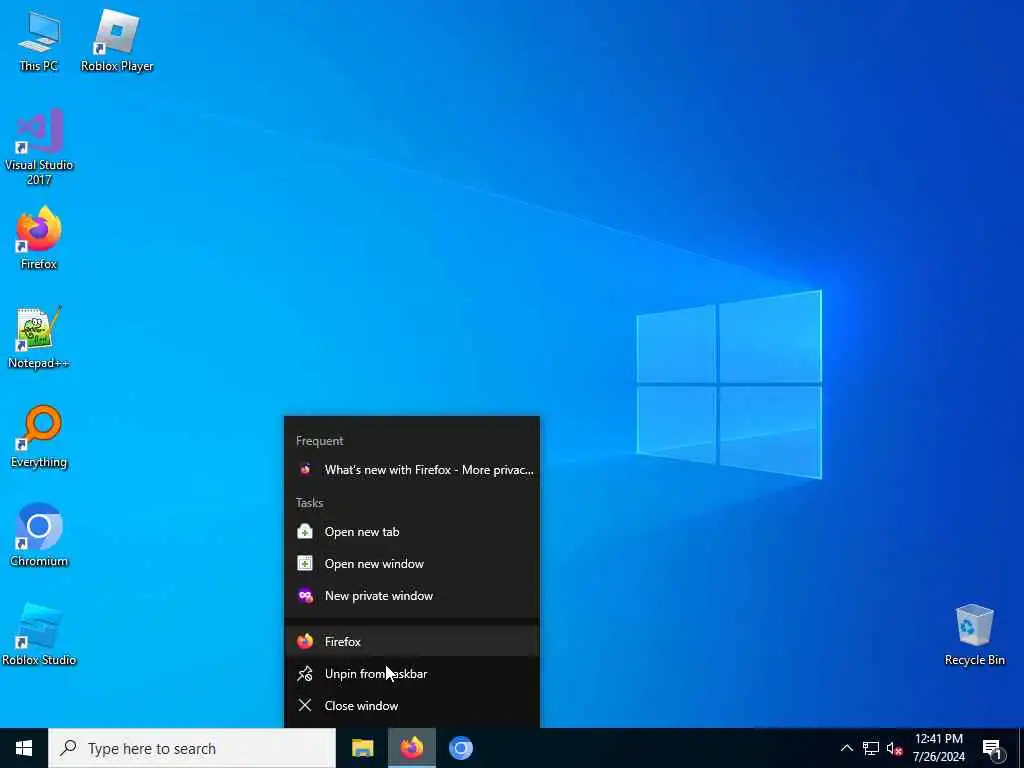
Task: Select Chromium desktop shortcut
Action: [39, 536]
